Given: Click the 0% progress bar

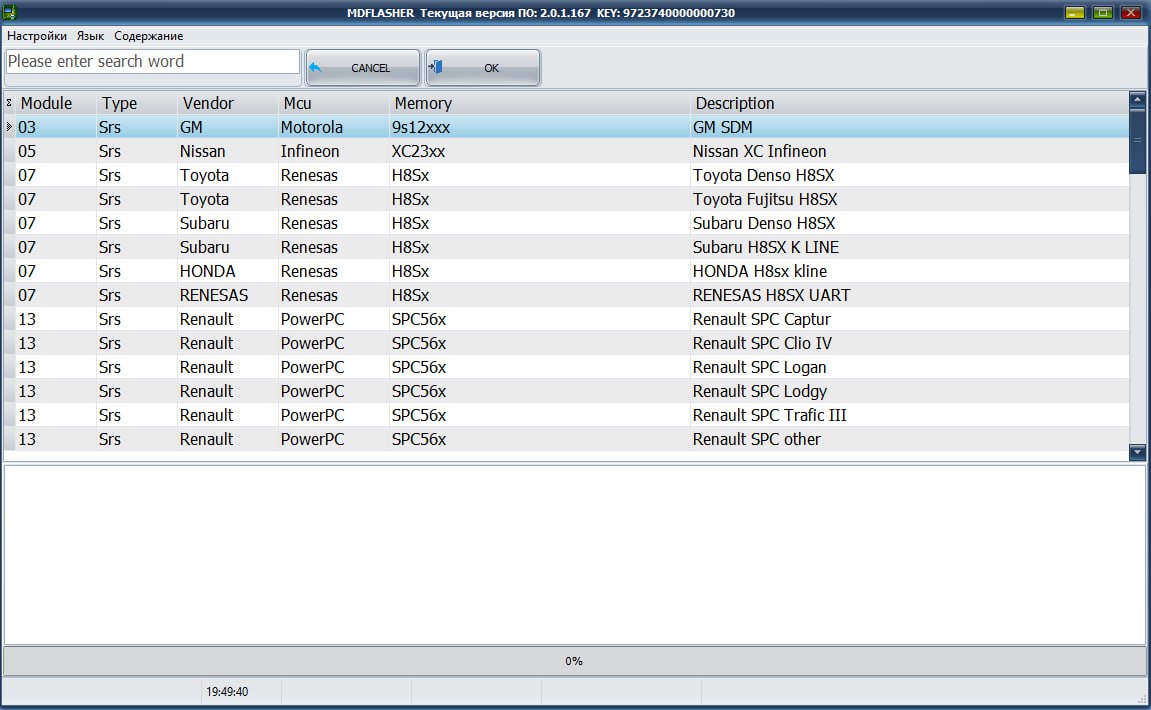Looking at the screenshot, I should click(574, 661).
